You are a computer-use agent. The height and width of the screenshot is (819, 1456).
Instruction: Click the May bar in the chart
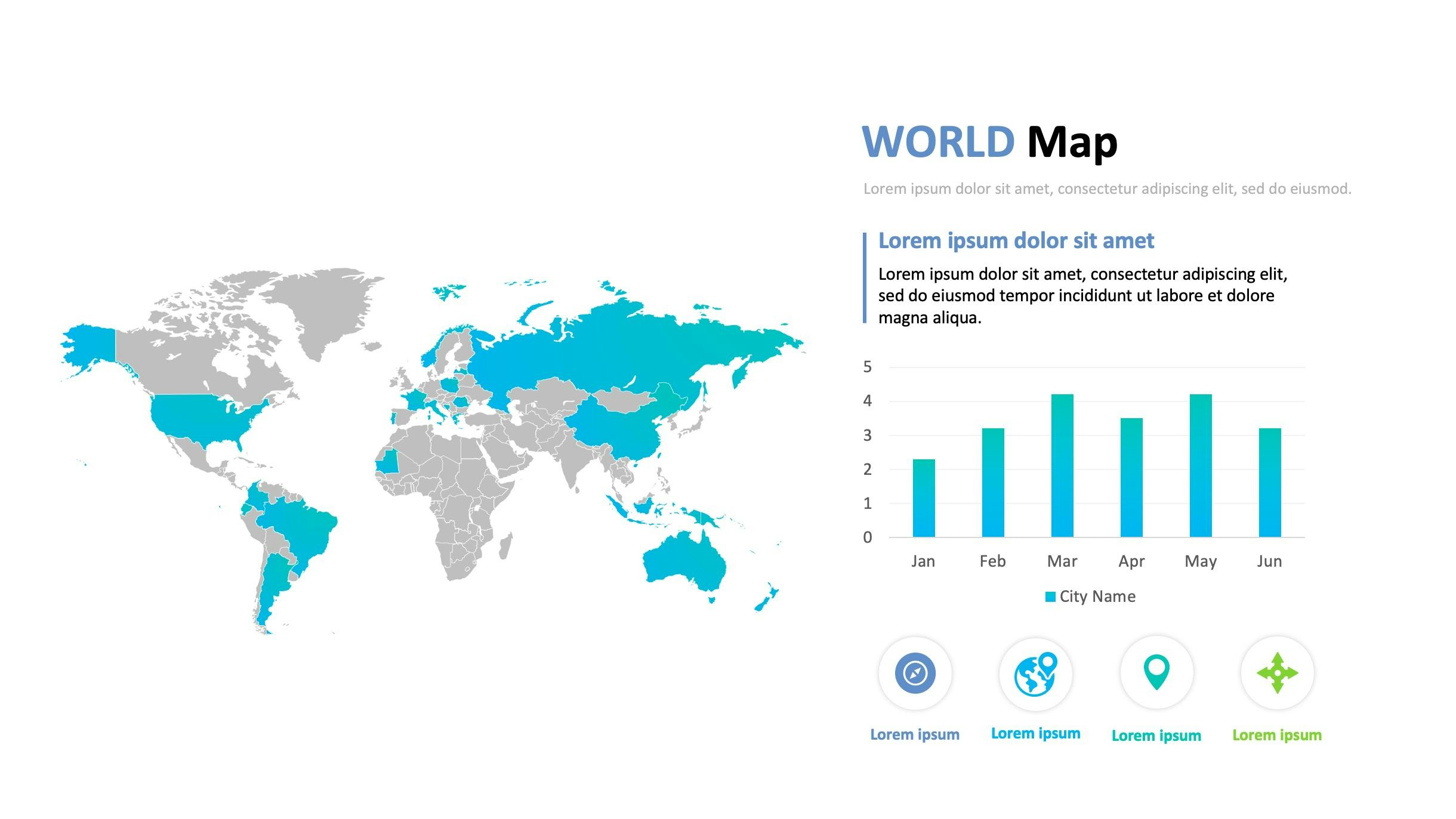[x=1201, y=465]
